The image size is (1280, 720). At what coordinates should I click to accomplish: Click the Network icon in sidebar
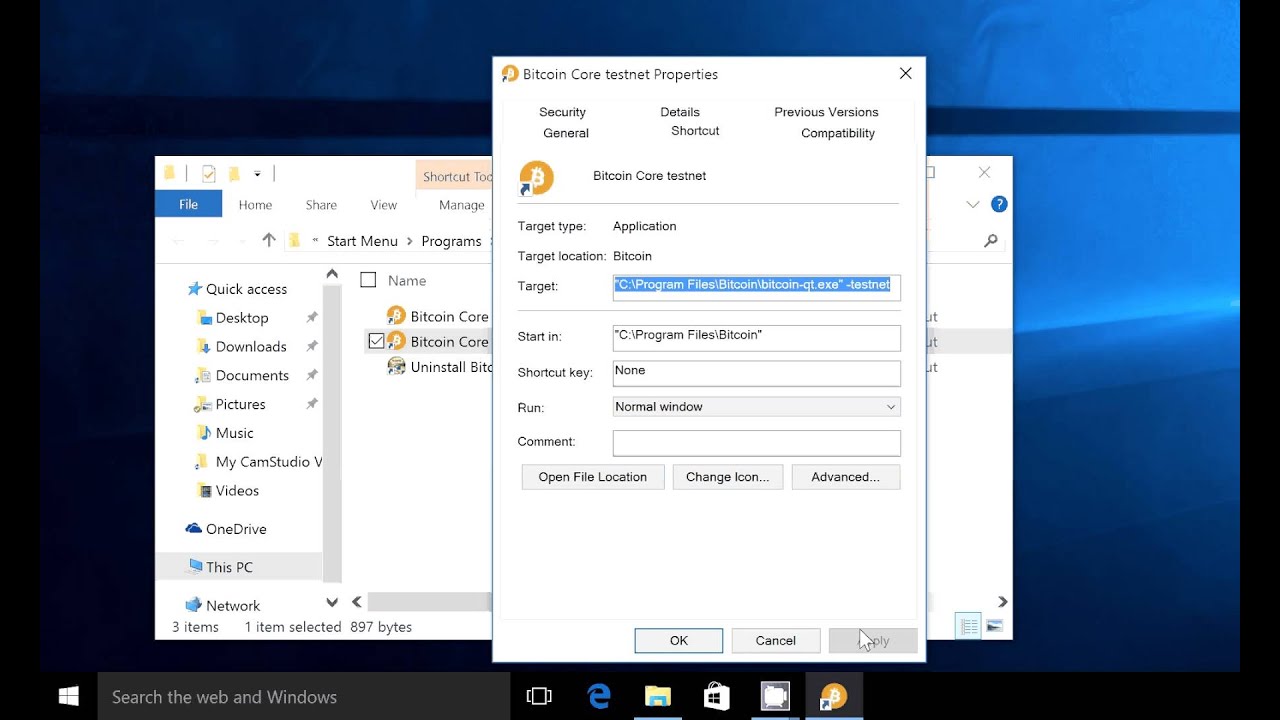pyautogui.click(x=194, y=605)
